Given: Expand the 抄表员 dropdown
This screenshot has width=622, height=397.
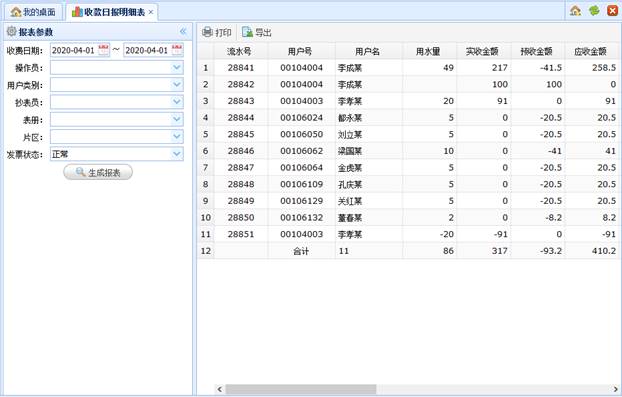Looking at the screenshot, I should 177,102.
